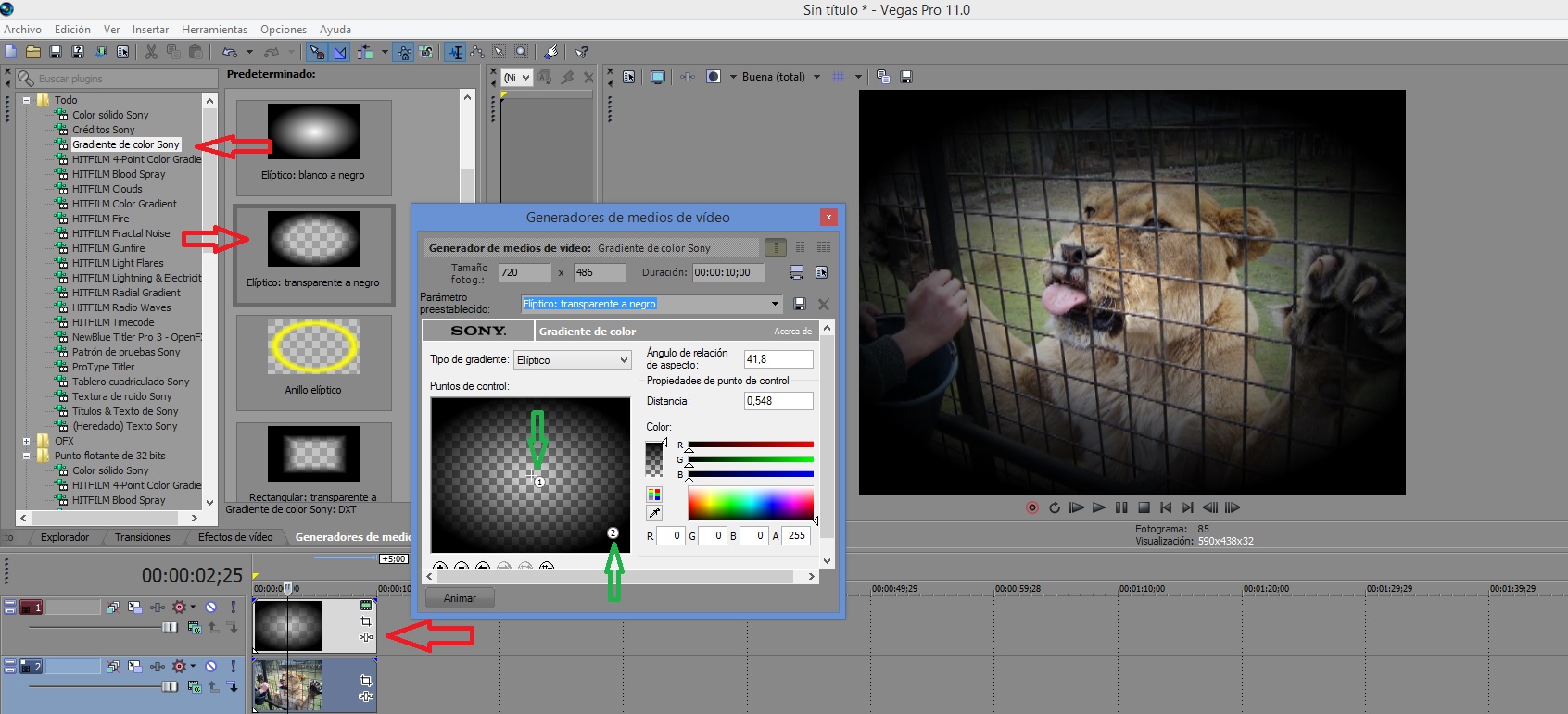Screen dimensions: 1568x714
Task: Open preview quality Buena (total) dropdown
Action: pos(816,77)
